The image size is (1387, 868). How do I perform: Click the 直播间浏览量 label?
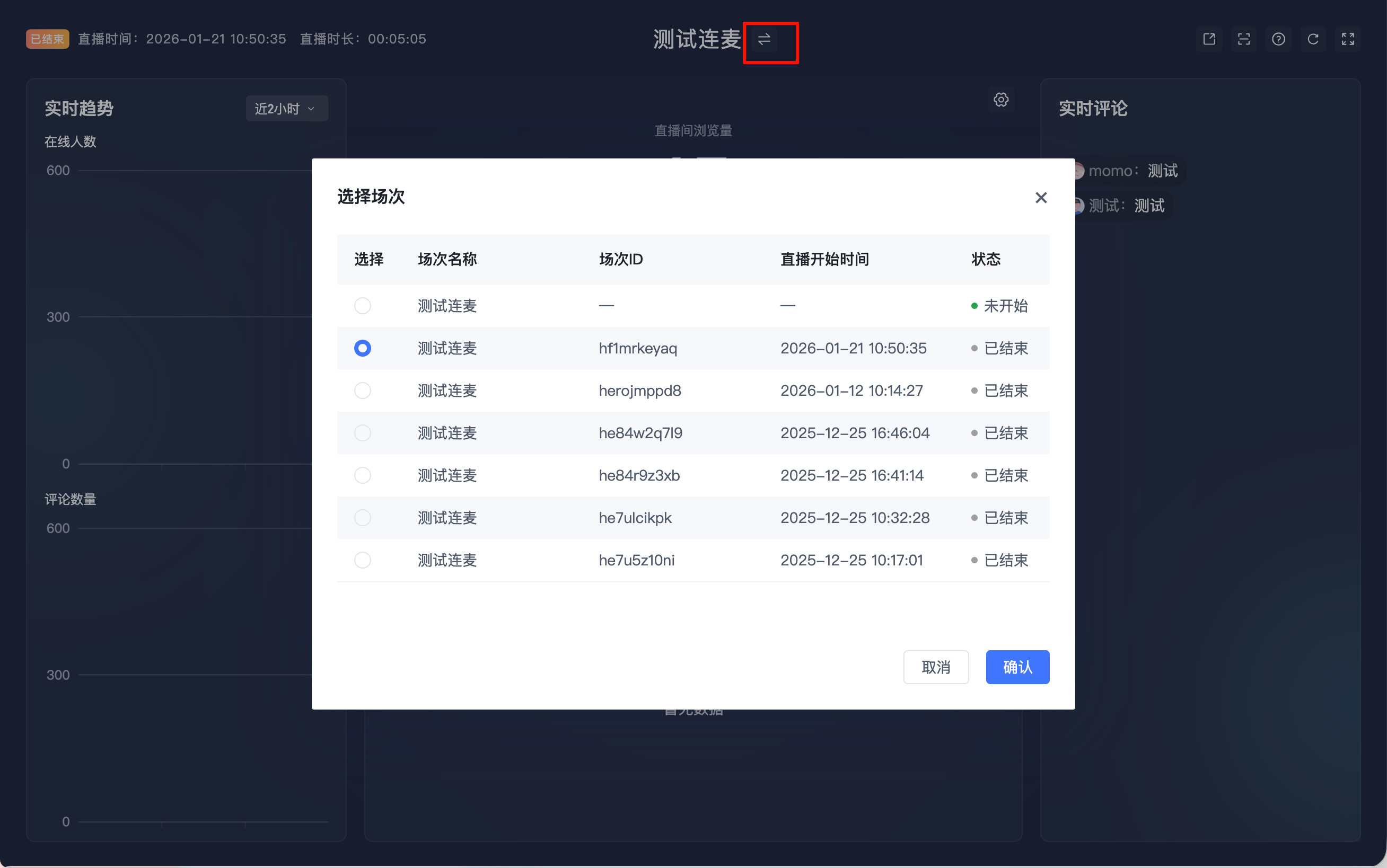(x=694, y=131)
